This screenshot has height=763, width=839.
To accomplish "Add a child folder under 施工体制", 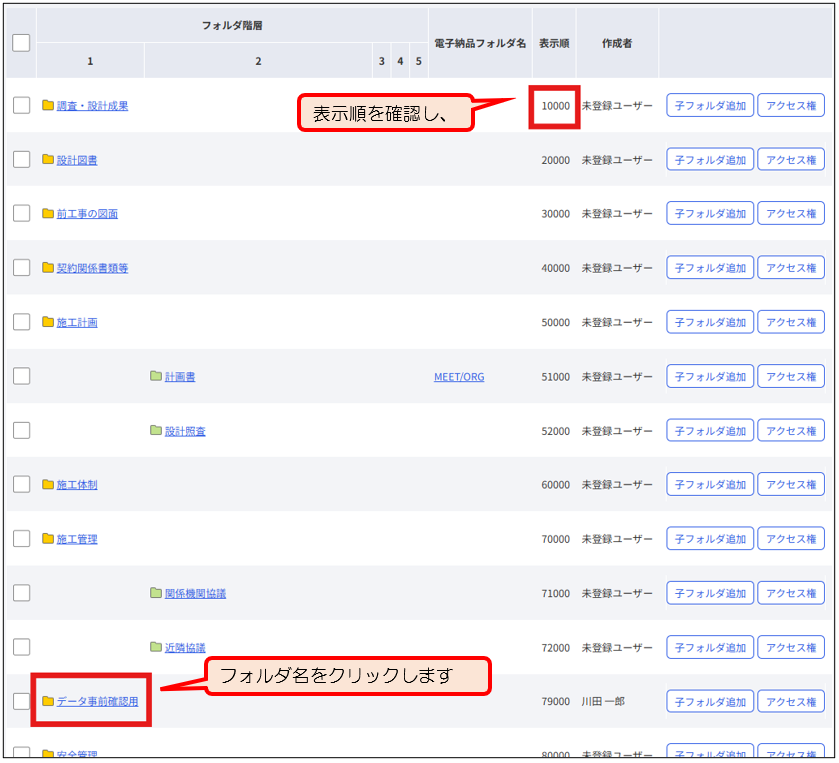I will point(710,484).
